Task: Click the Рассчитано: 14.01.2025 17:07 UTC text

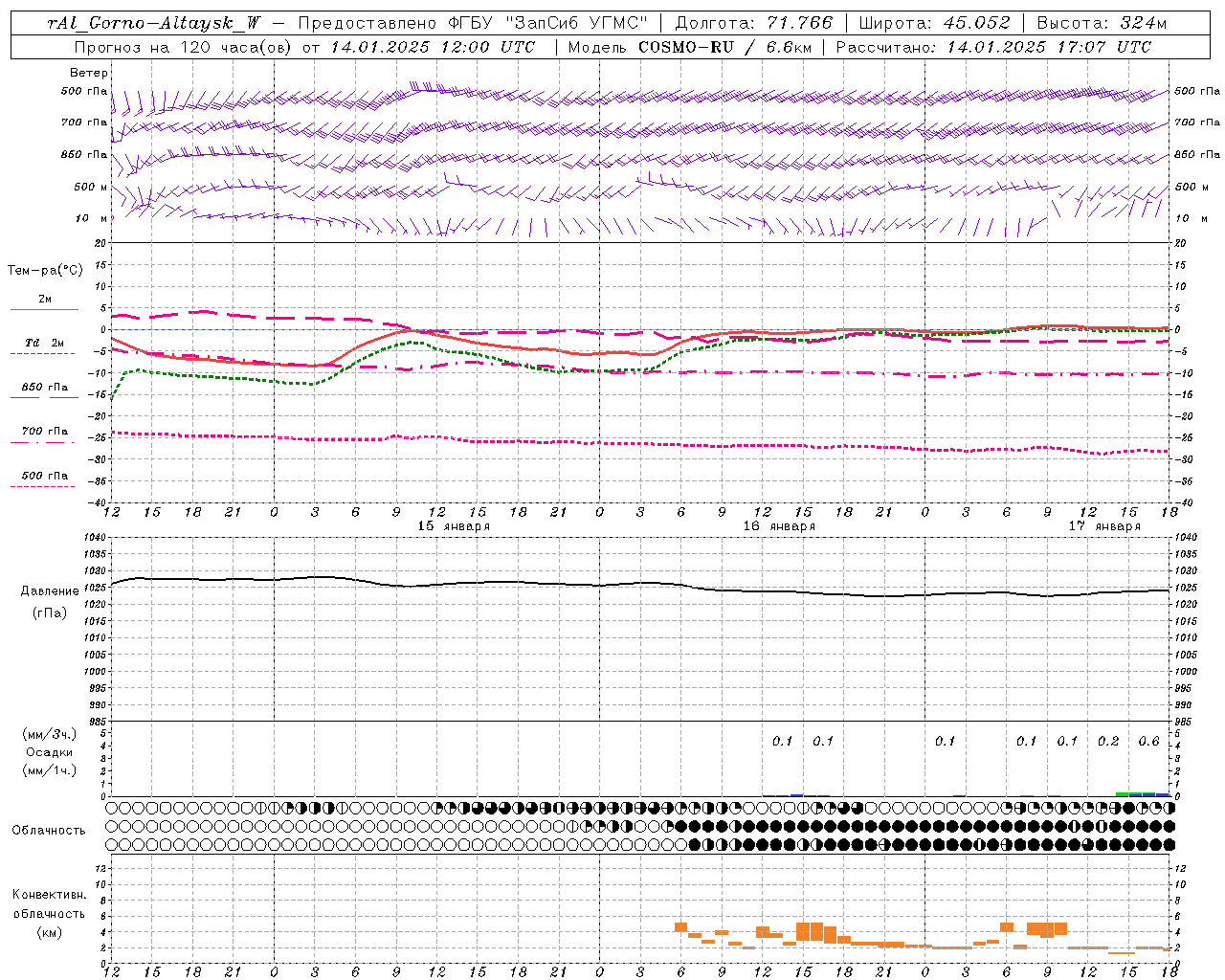Action: pyautogui.click(x=994, y=47)
